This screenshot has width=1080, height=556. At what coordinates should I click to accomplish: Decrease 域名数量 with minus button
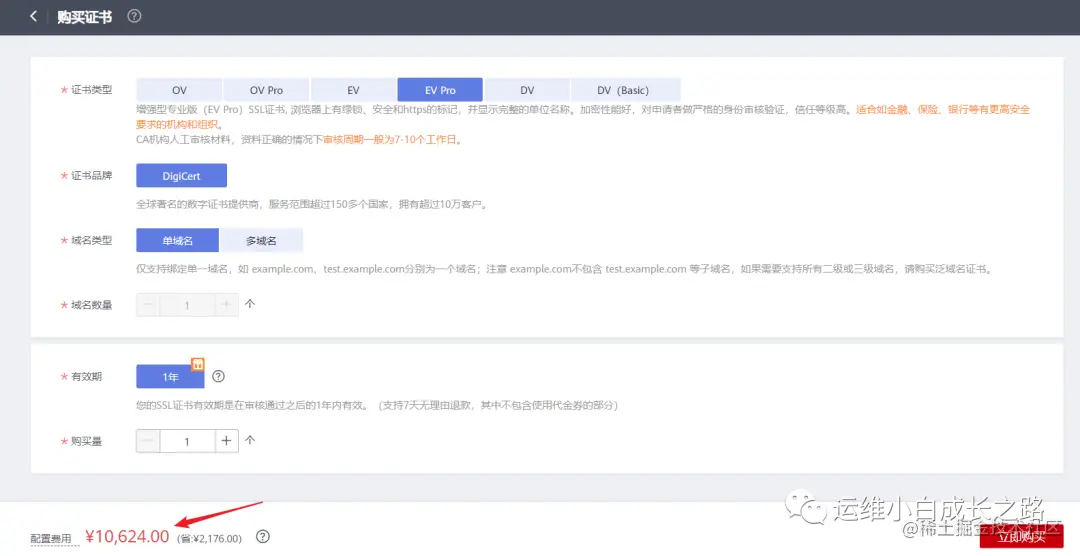[x=148, y=305]
